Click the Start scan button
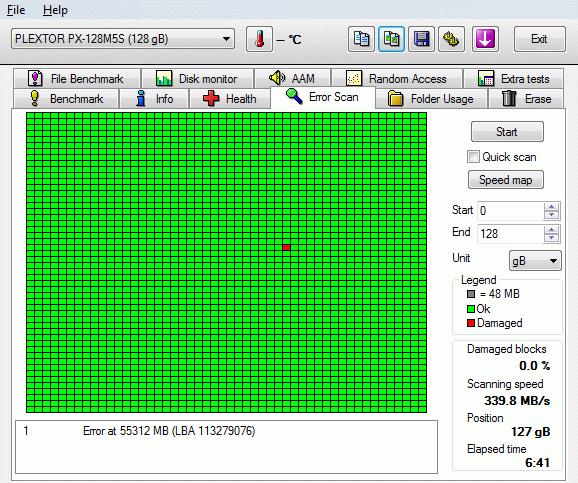The width and height of the screenshot is (578, 483). [x=507, y=132]
